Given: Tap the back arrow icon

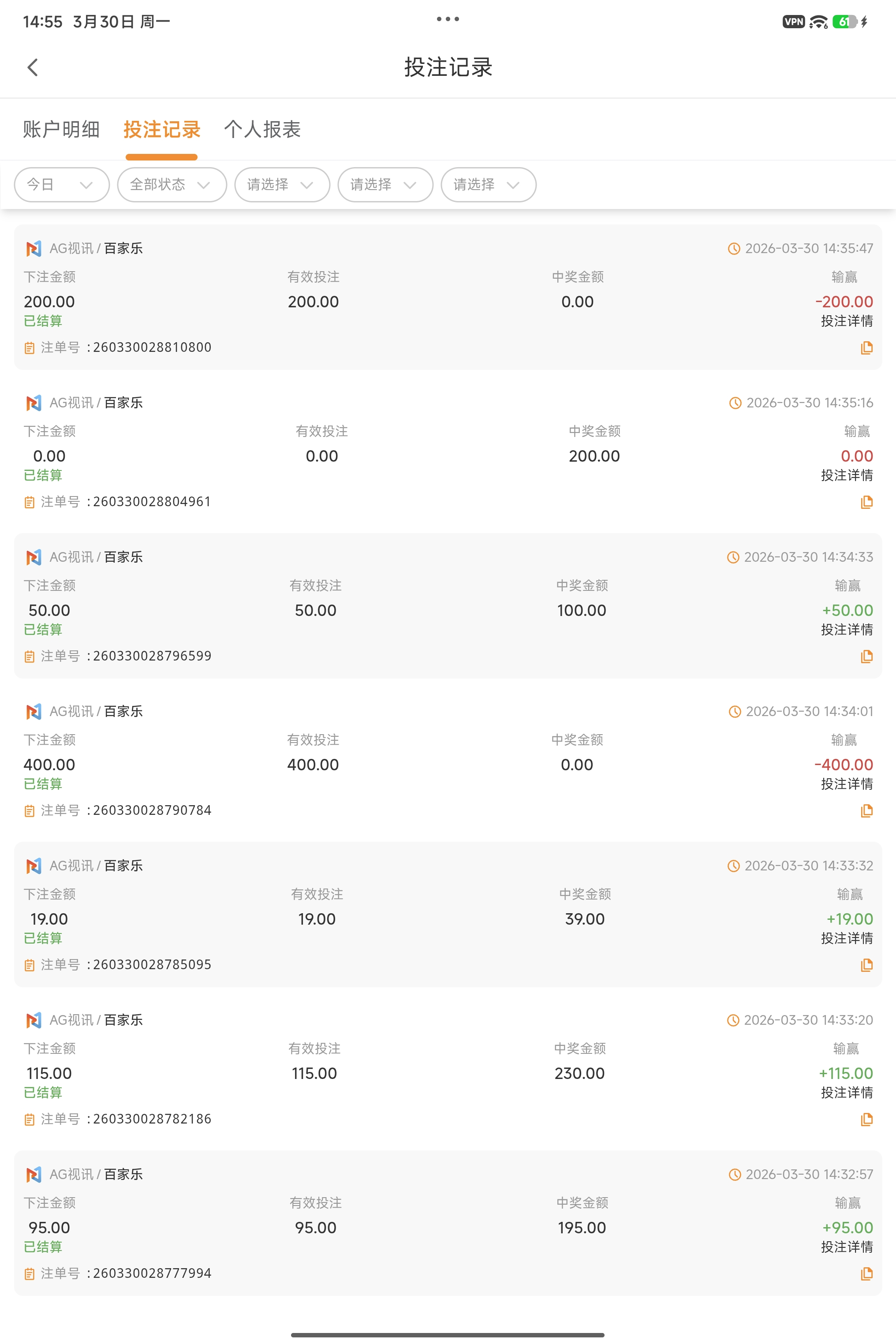Looking at the screenshot, I should click(33, 67).
